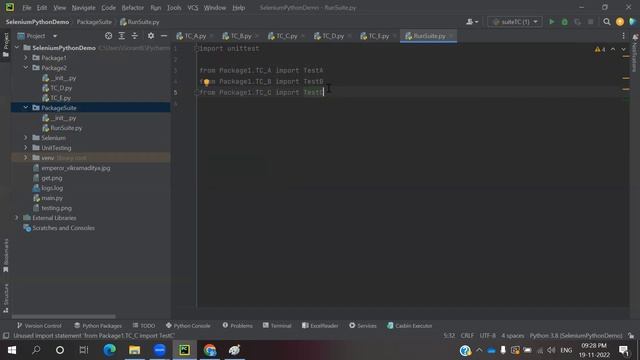640x360 pixels.
Task: Open the user account icon menu
Action: pos(472,22)
